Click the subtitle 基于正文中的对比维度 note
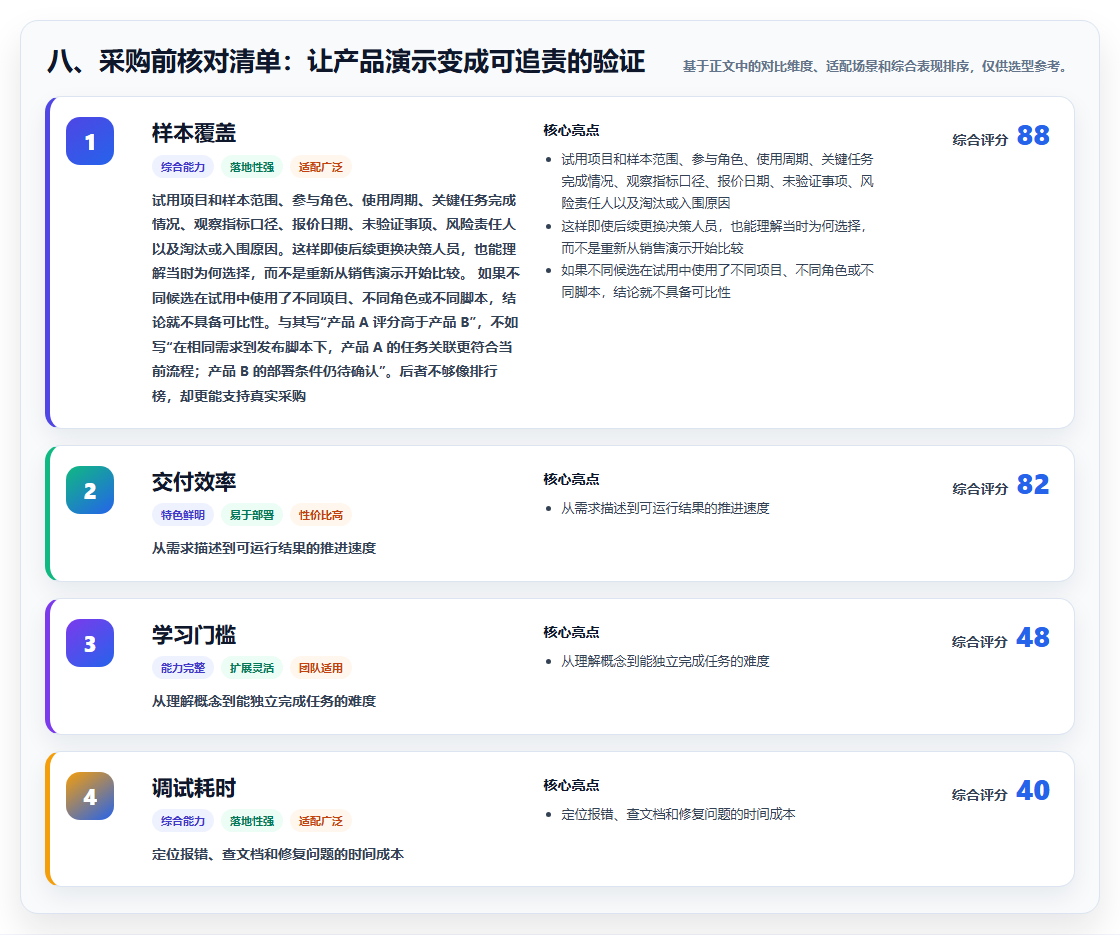This screenshot has width=1120, height=935. [877, 66]
